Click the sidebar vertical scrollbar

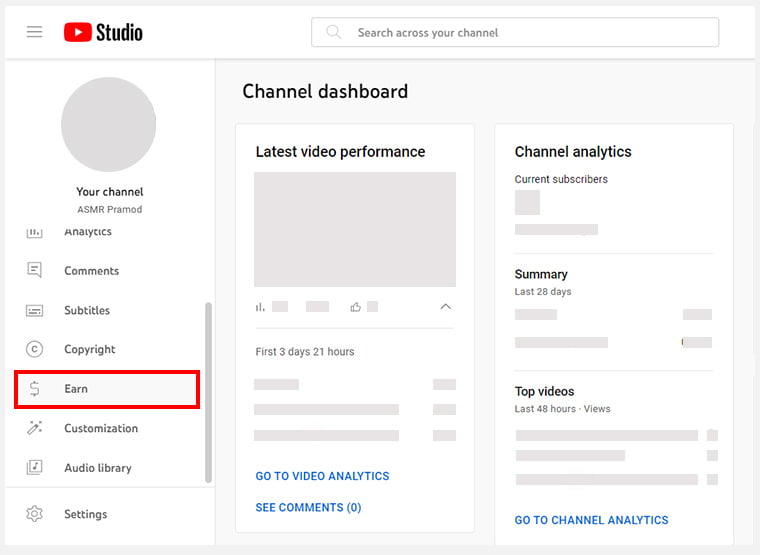point(208,393)
